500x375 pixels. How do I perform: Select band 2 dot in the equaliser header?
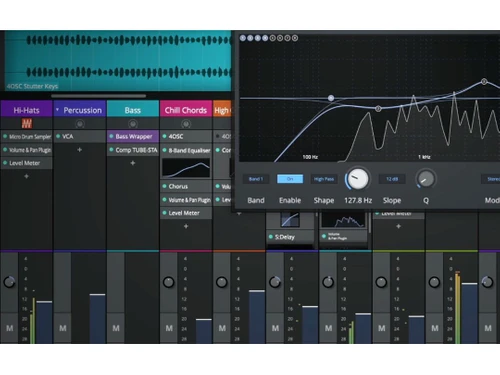(250, 38)
